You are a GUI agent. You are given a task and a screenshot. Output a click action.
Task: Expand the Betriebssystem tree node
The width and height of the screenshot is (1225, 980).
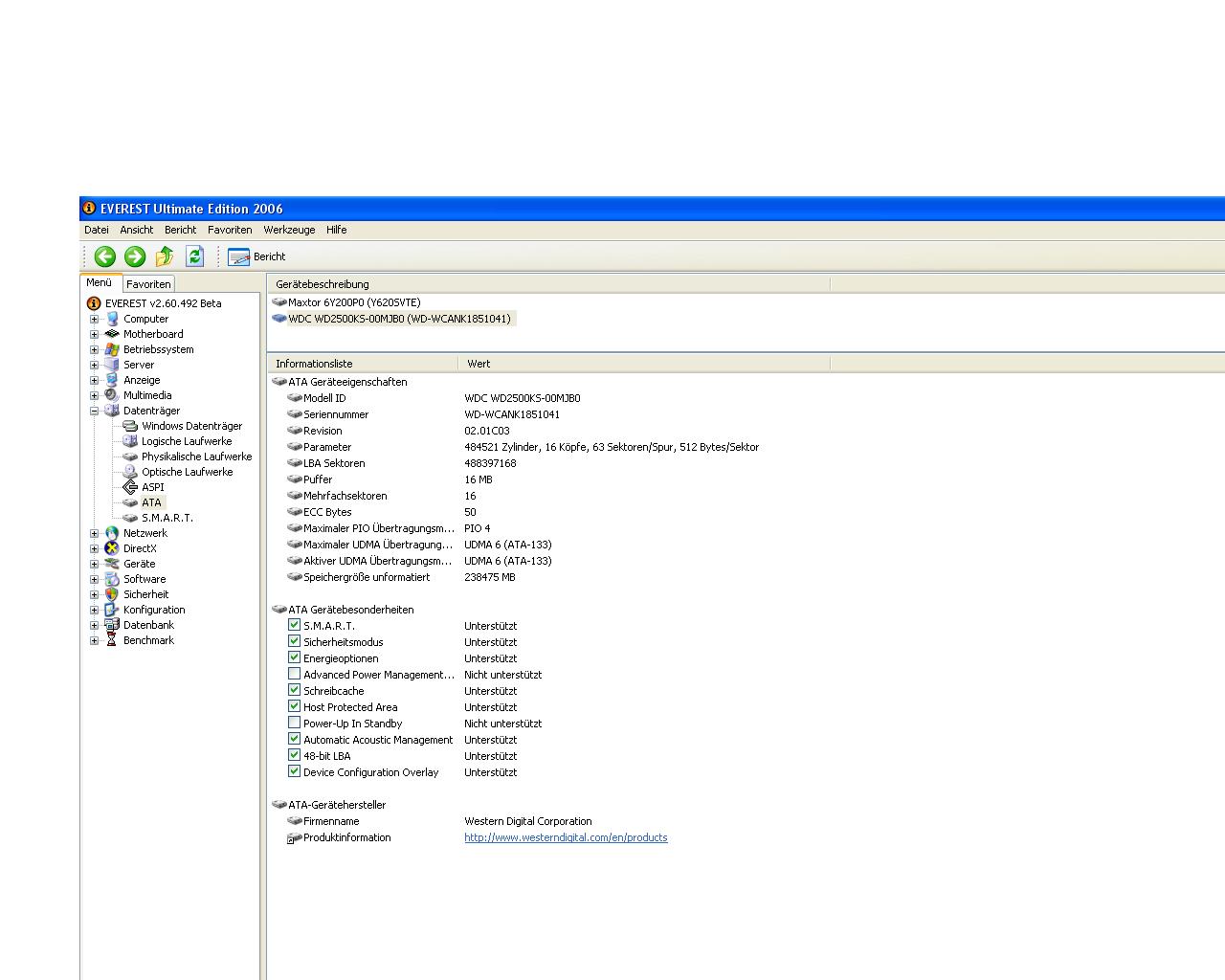(x=94, y=349)
